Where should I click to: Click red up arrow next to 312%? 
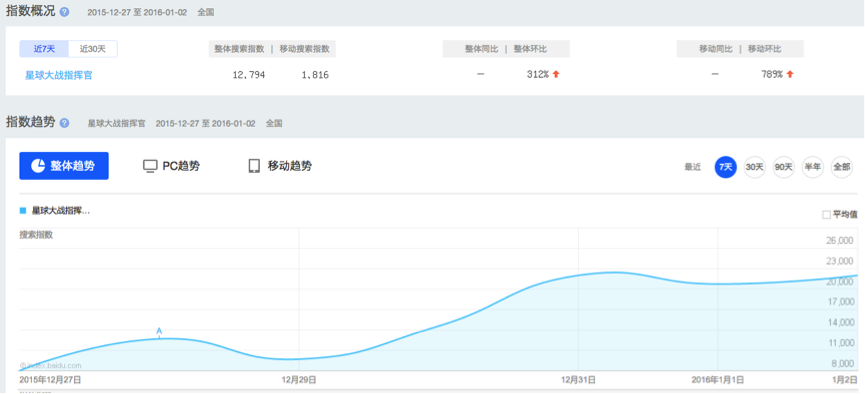pyautogui.click(x=556, y=74)
